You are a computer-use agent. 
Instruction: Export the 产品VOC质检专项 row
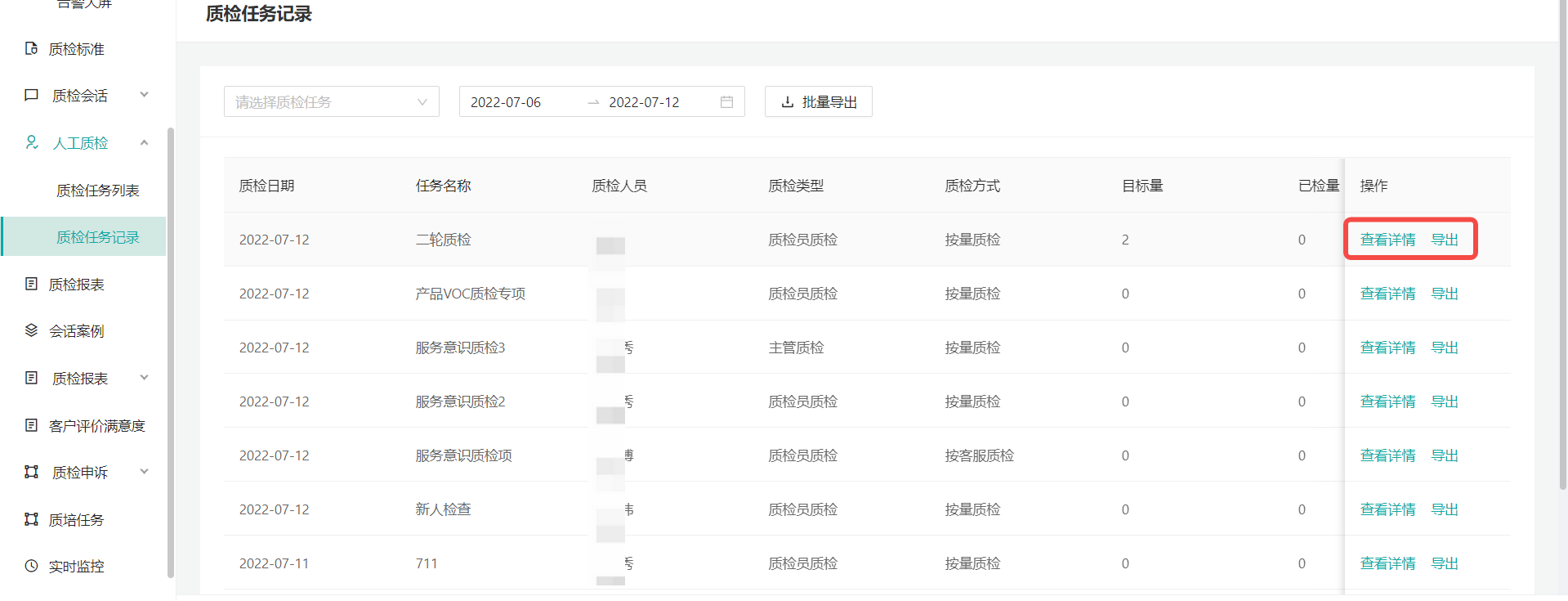[1445, 294]
